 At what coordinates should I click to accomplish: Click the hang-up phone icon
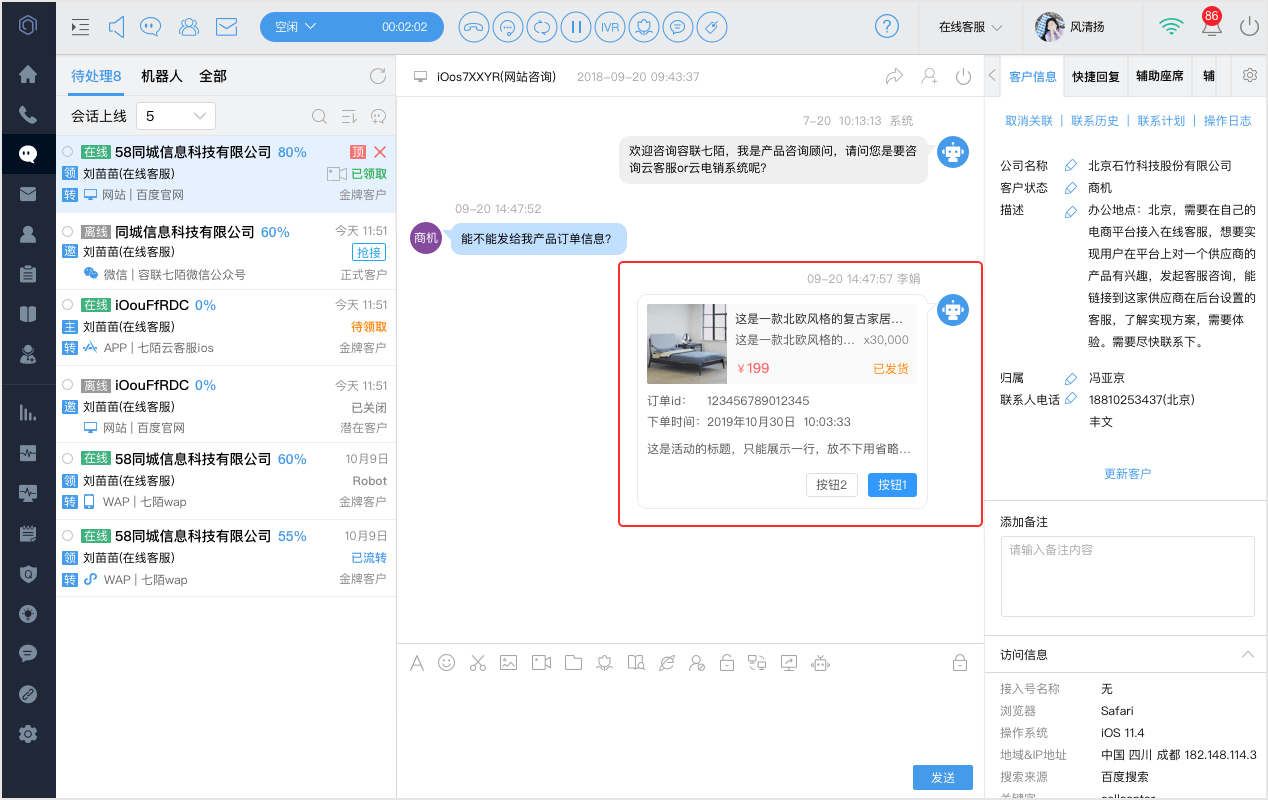pos(474,27)
